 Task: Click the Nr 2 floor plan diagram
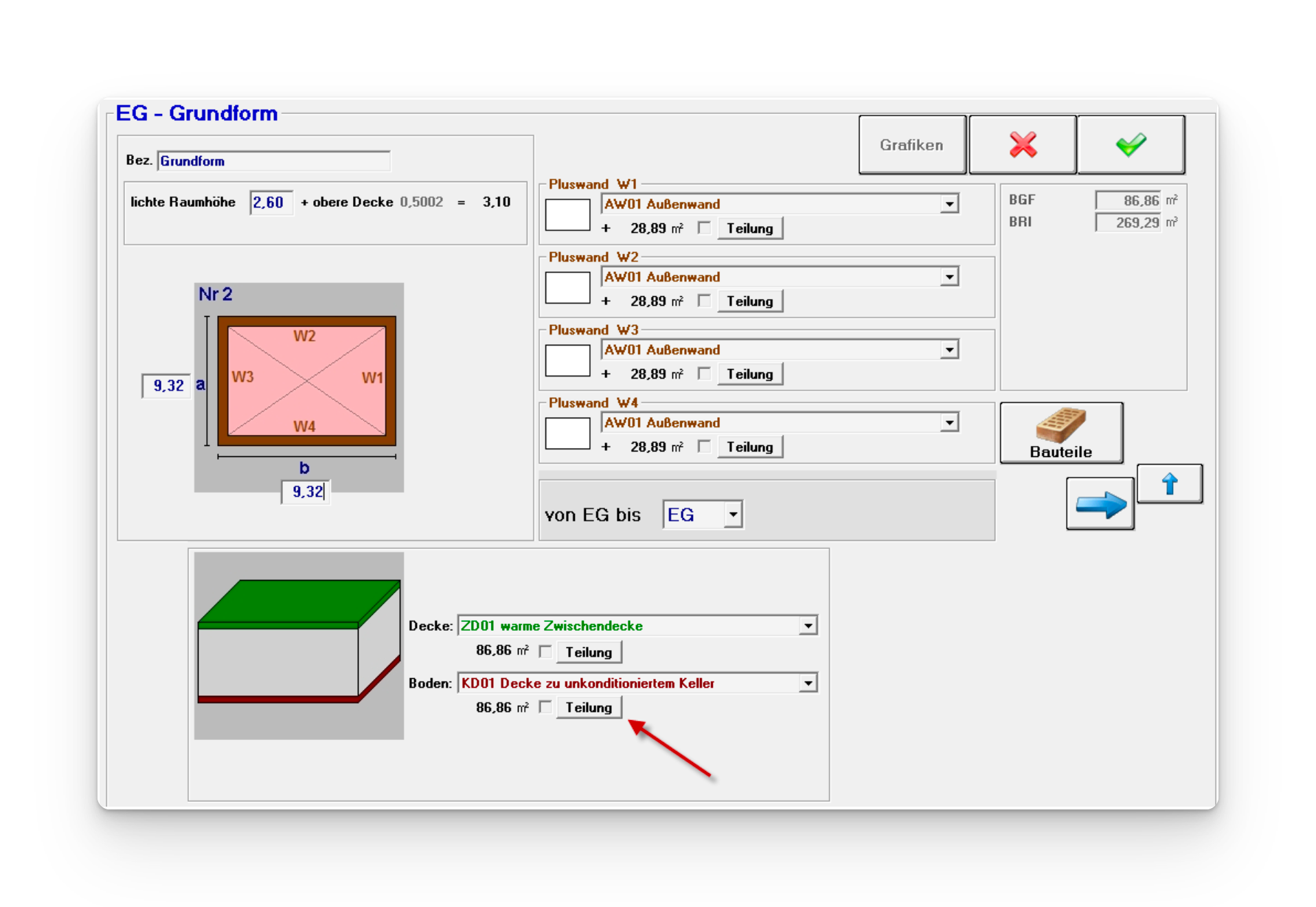306,381
